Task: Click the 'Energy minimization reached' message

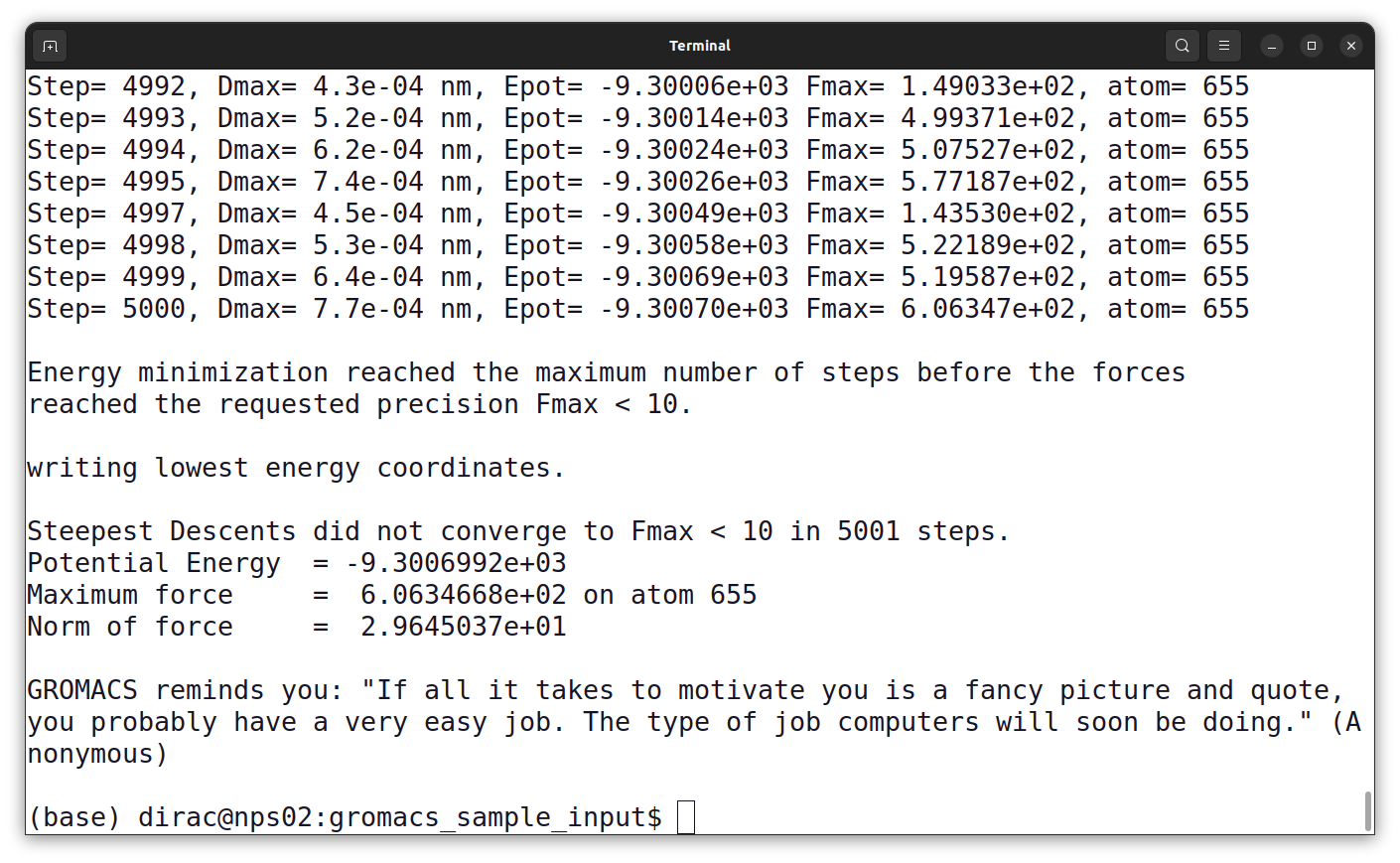Action: click(606, 373)
